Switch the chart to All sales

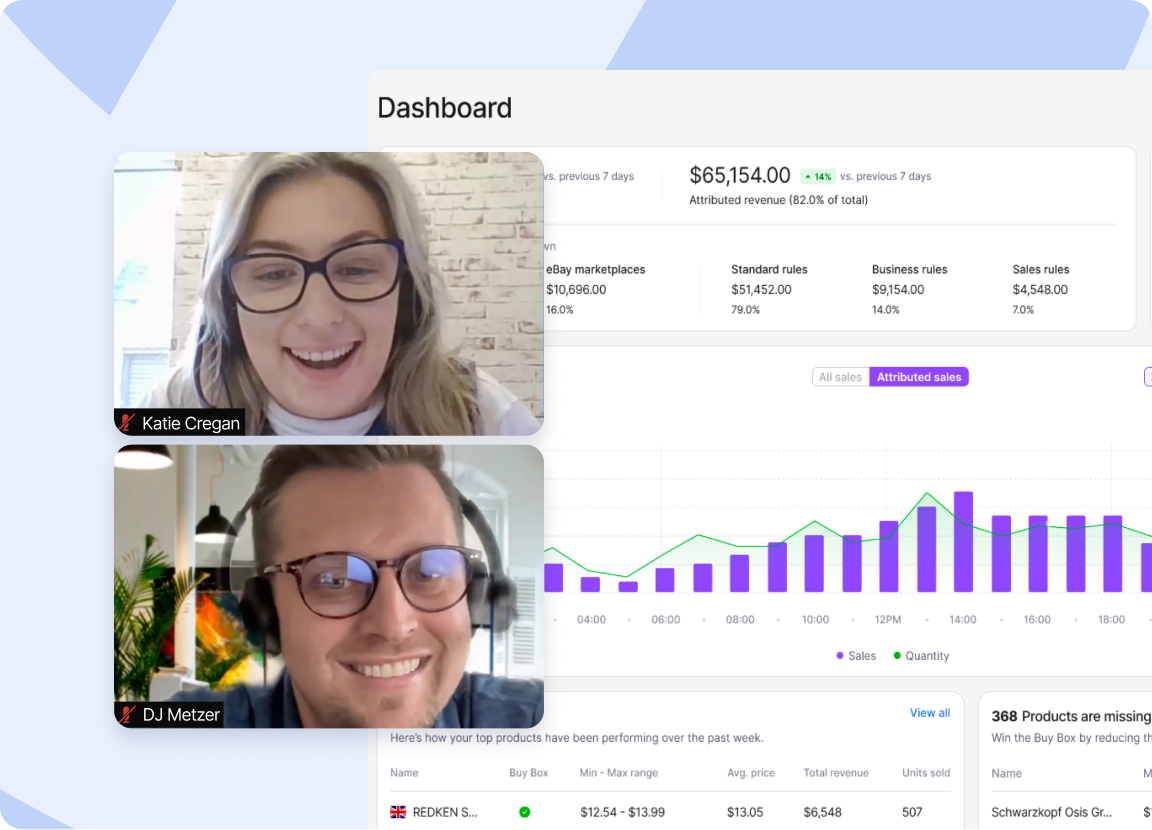(840, 377)
